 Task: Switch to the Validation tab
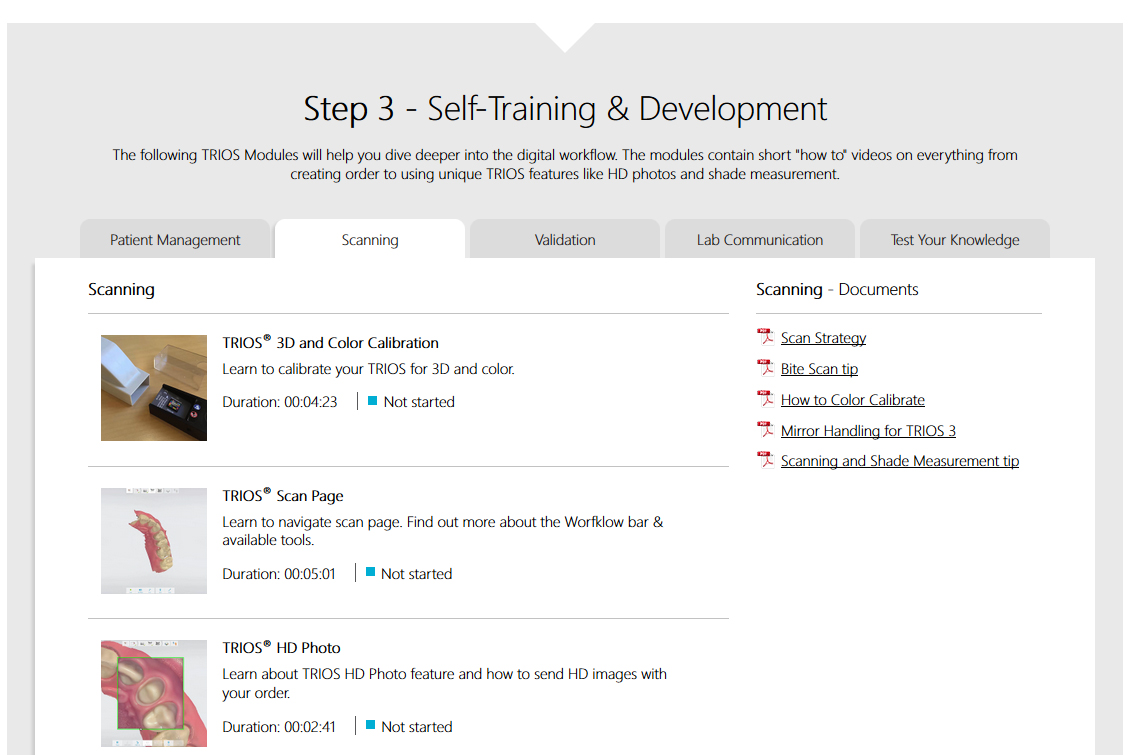[x=565, y=240]
